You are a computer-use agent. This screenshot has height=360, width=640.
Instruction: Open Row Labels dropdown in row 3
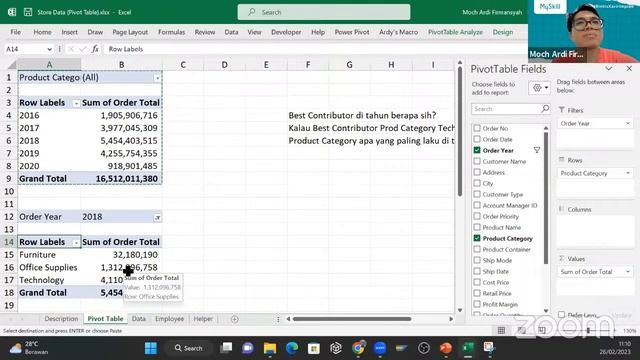click(76, 103)
